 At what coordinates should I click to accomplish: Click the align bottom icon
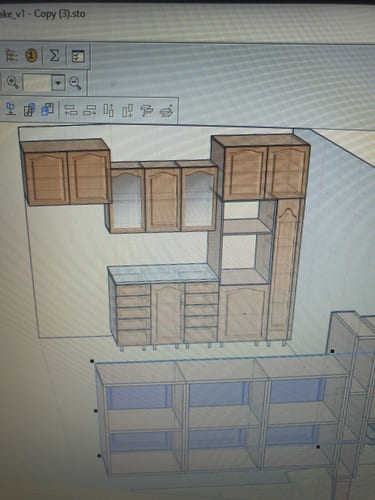click(x=127, y=111)
